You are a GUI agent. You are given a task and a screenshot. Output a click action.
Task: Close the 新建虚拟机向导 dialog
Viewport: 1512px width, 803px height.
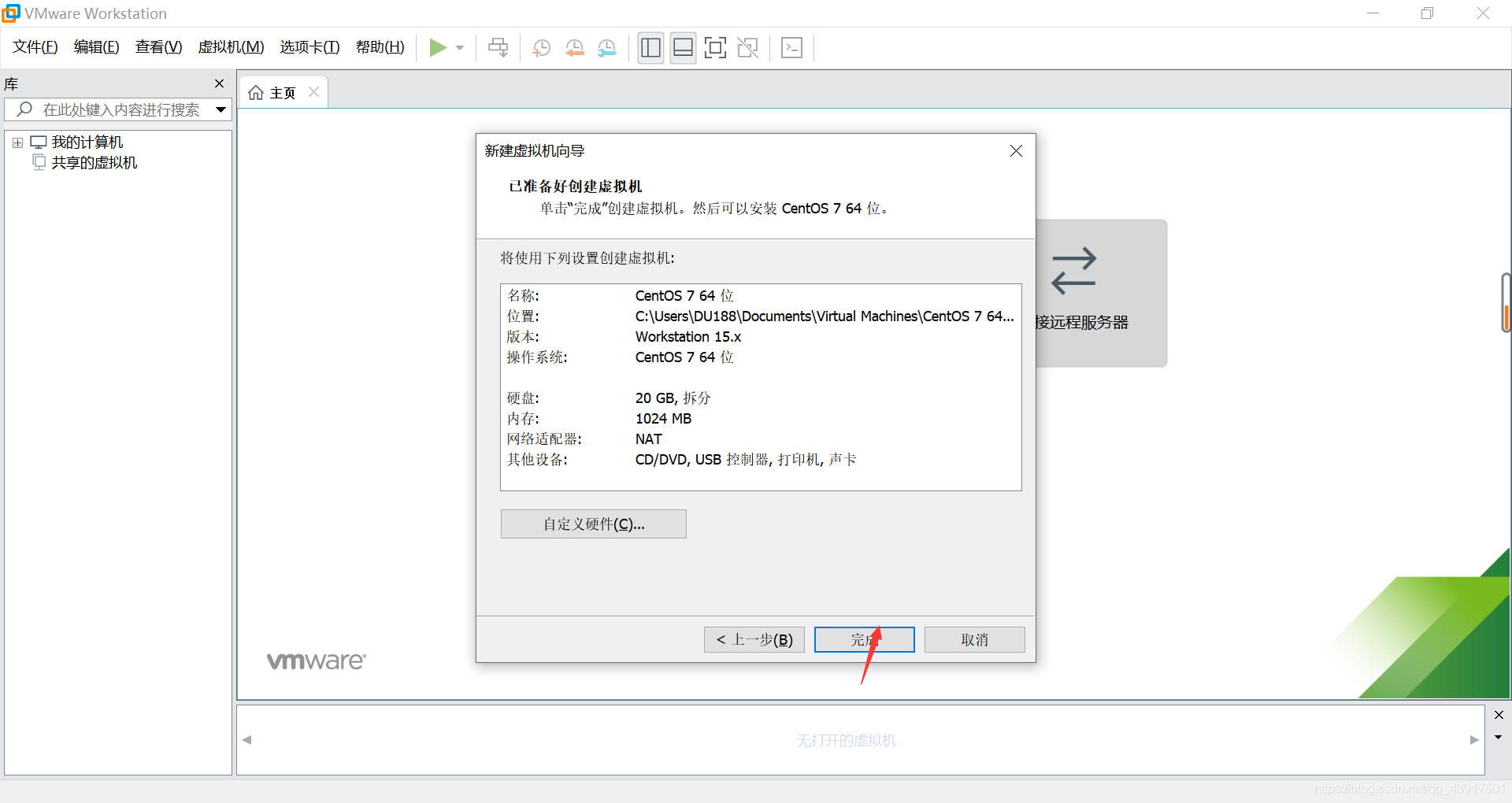tap(1016, 151)
